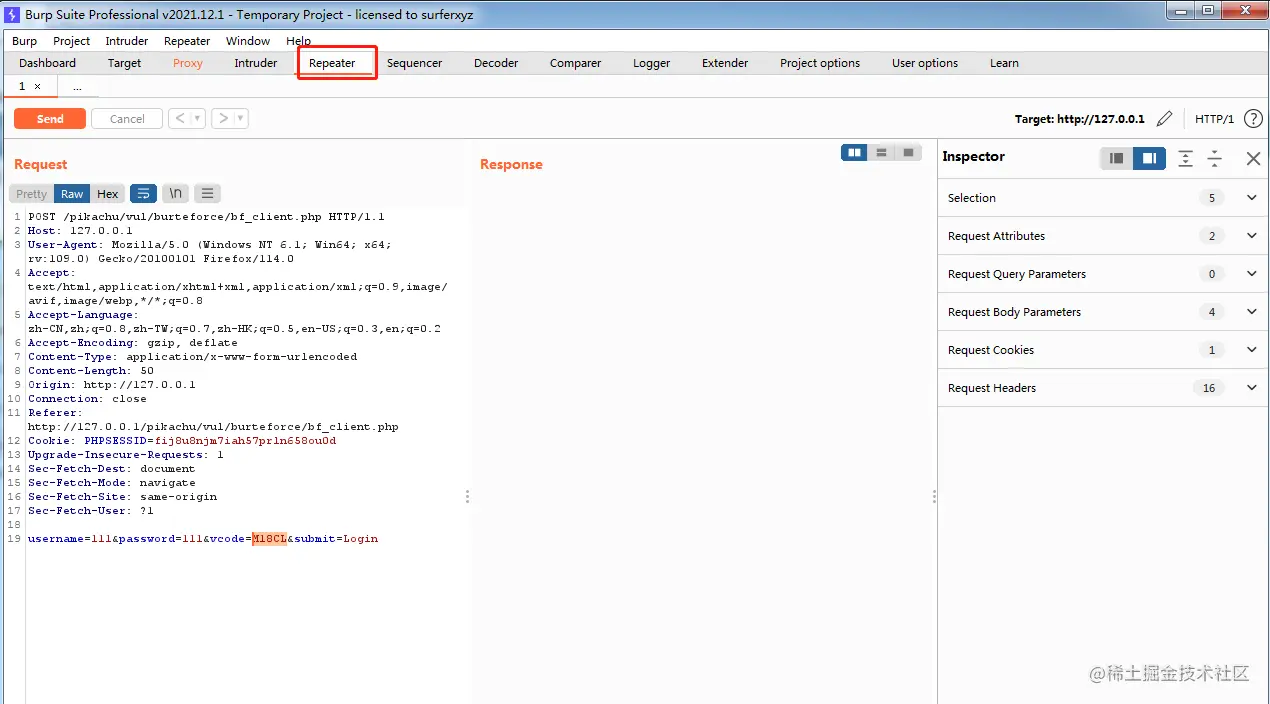Click the Cancel button
The width and height of the screenshot is (1270, 704).
tap(127, 119)
